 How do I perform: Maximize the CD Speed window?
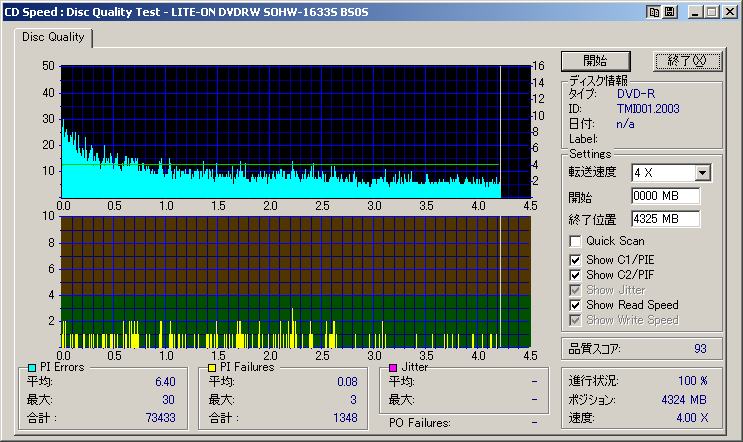point(711,12)
